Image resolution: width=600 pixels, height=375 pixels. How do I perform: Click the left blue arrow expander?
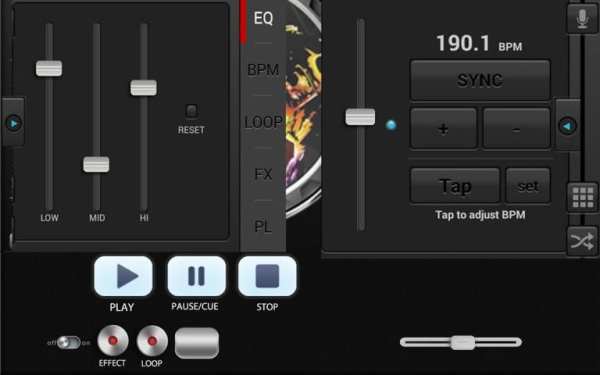click(x=14, y=123)
